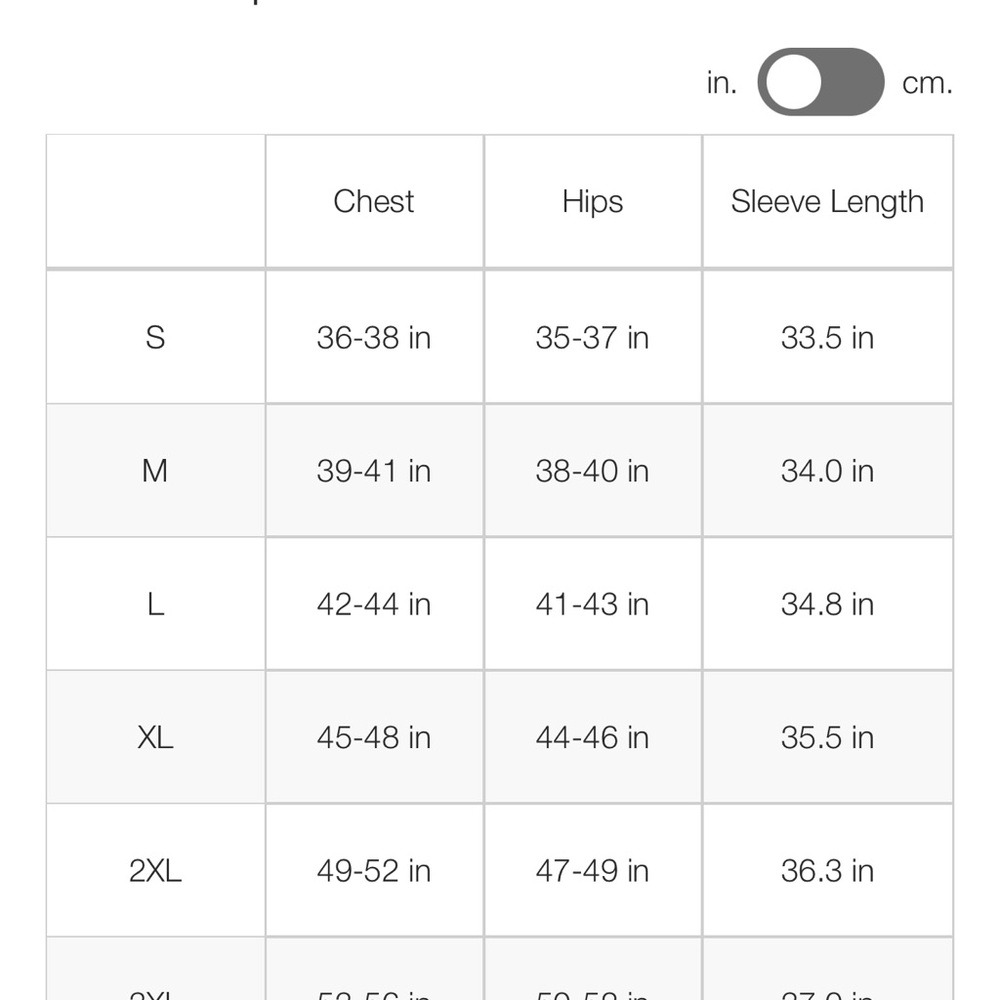
Task: Select the 'in.' unit label
Action: tap(721, 83)
